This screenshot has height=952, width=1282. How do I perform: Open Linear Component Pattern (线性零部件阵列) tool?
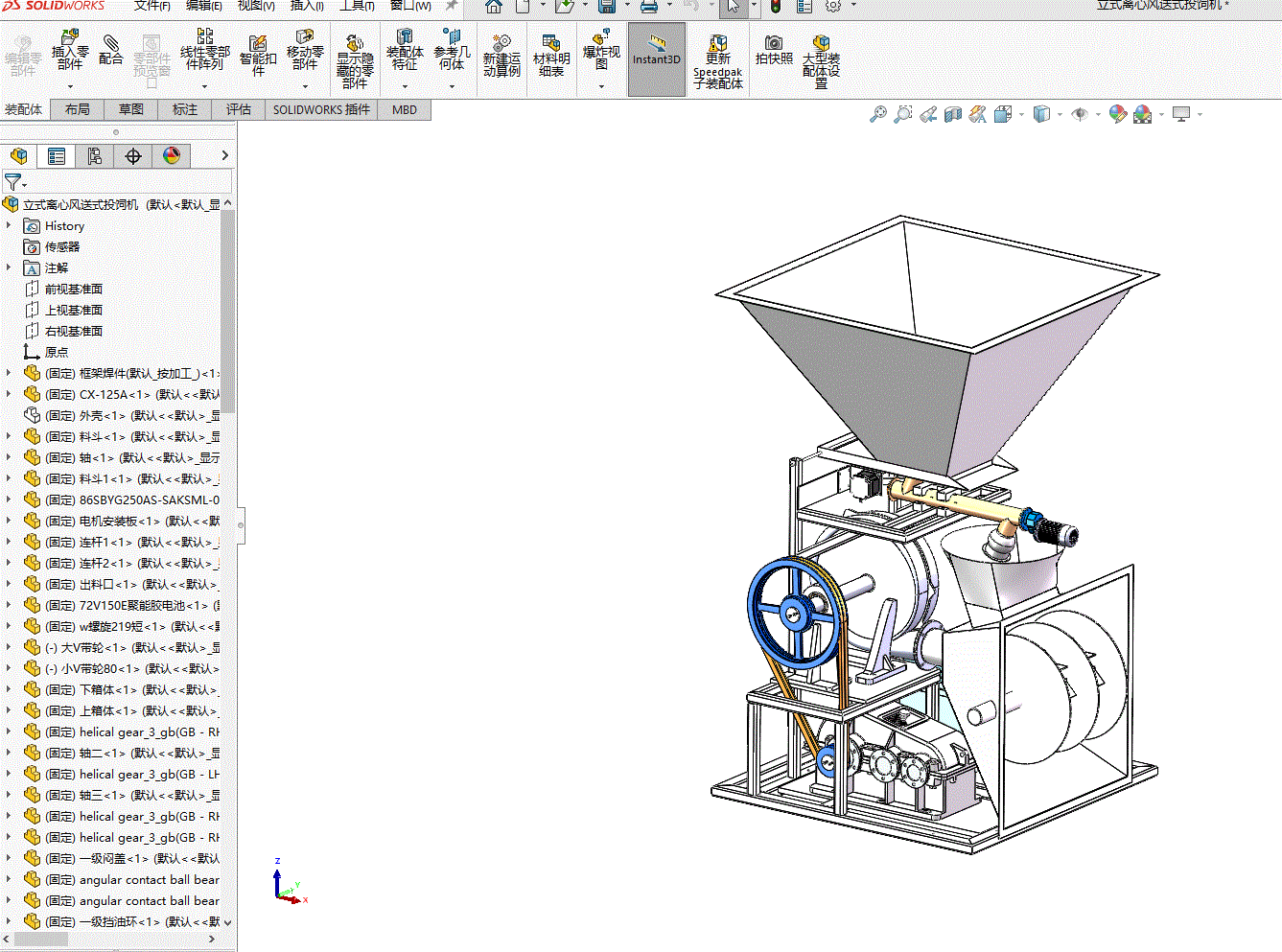click(x=205, y=50)
